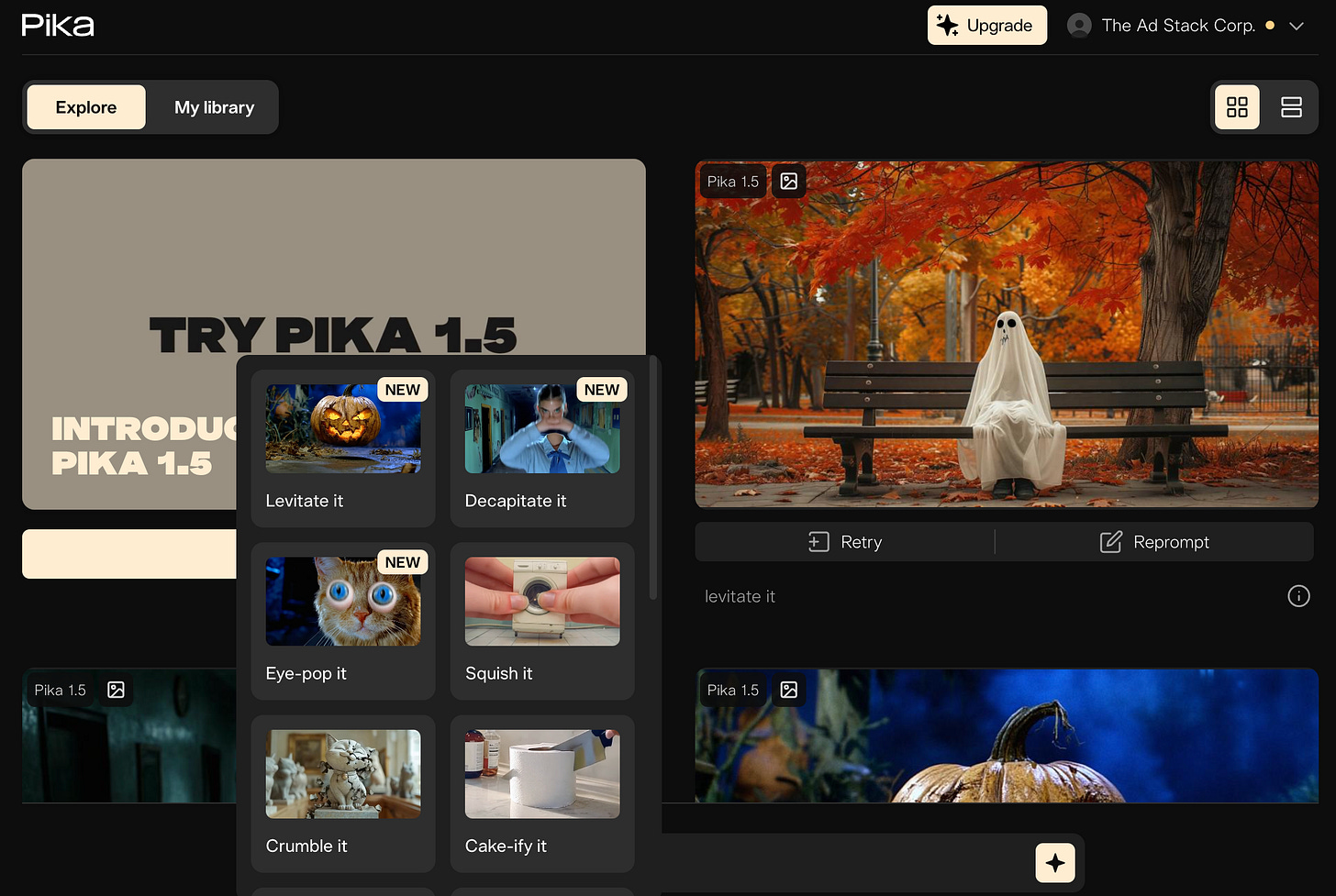Select the Decapitate it effect
1336x896 pixels.
542,448
